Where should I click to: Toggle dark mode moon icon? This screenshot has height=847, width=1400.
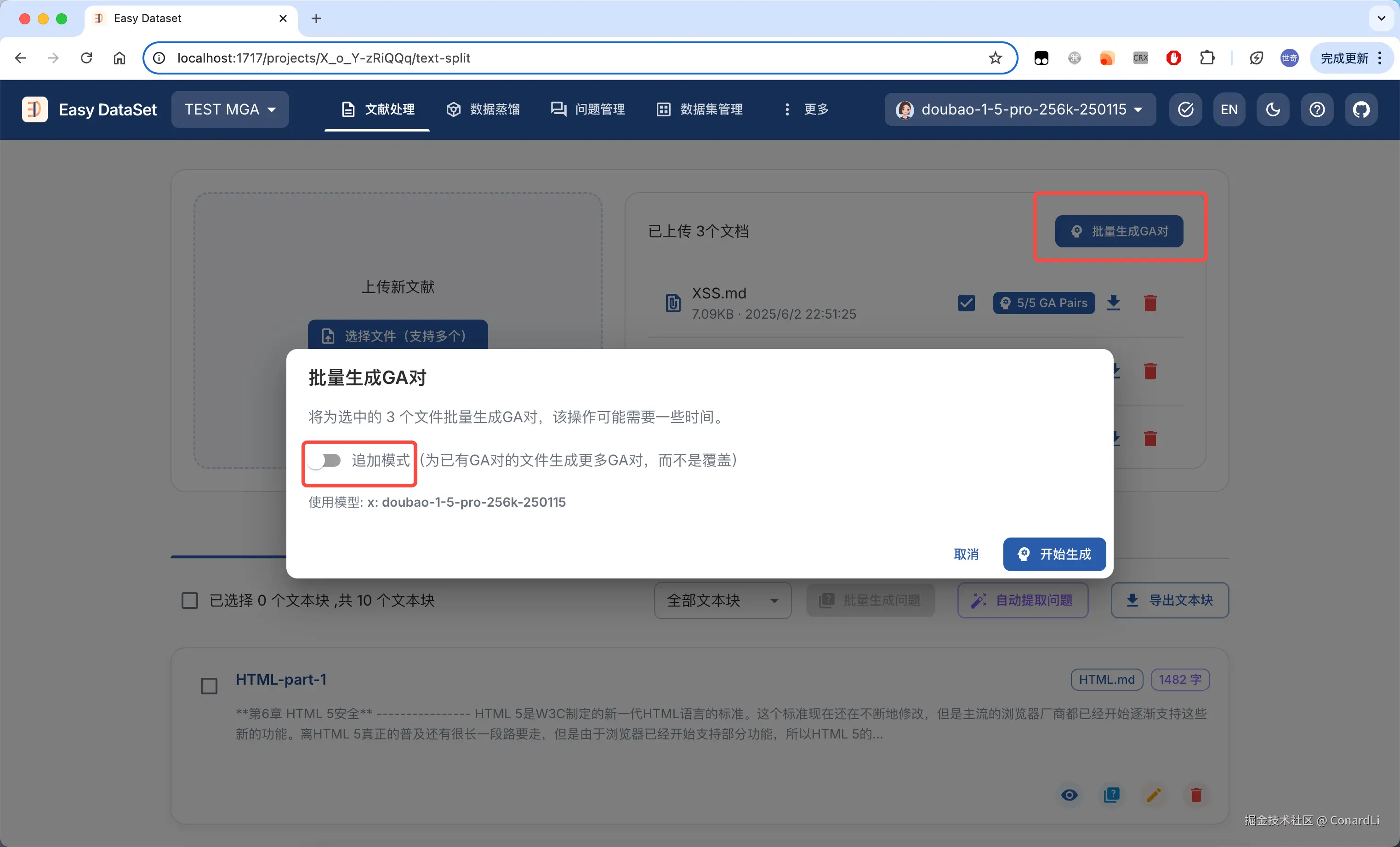[x=1273, y=109]
